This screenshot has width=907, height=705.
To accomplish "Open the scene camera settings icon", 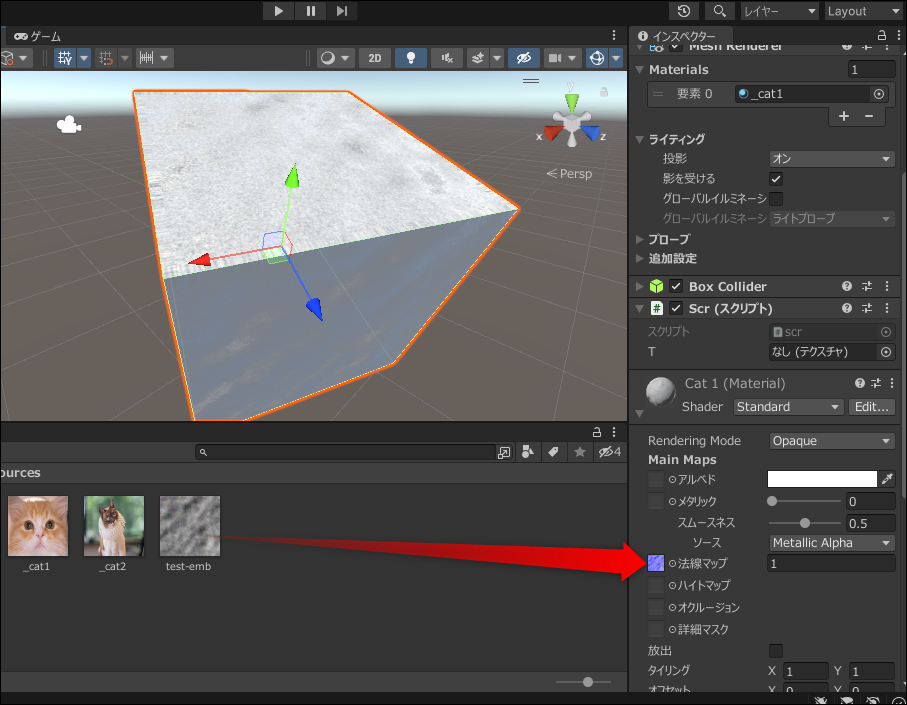I will [555, 58].
